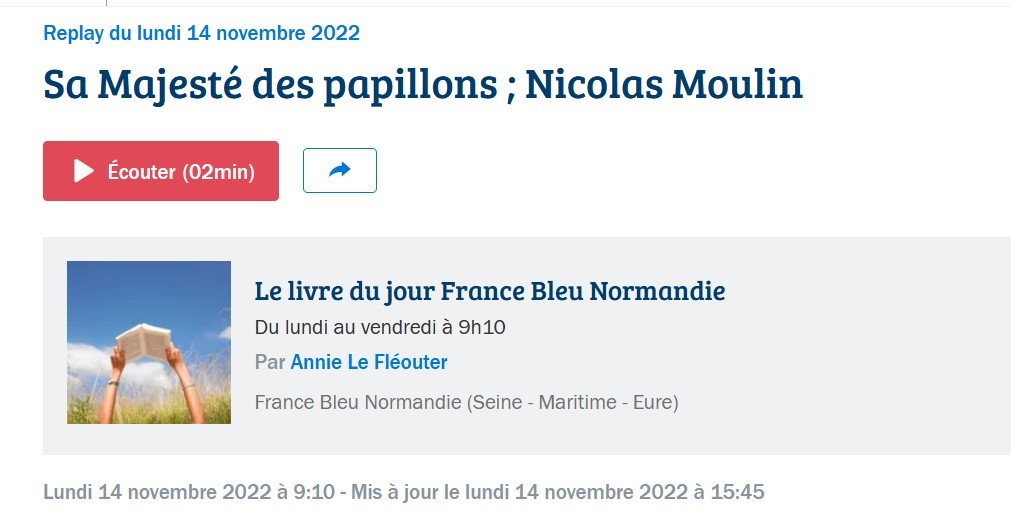Click the Mis à jour à 15:45 timestamp
Viewport: 1011px width, 528px height.
pyautogui.click(x=558, y=492)
